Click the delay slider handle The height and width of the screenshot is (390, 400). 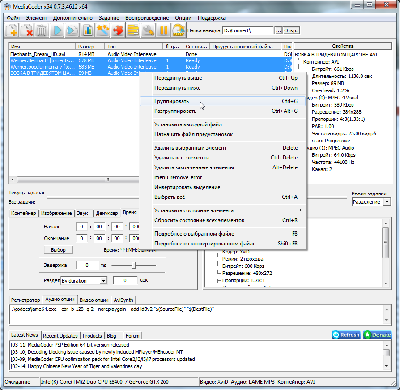click(134, 265)
